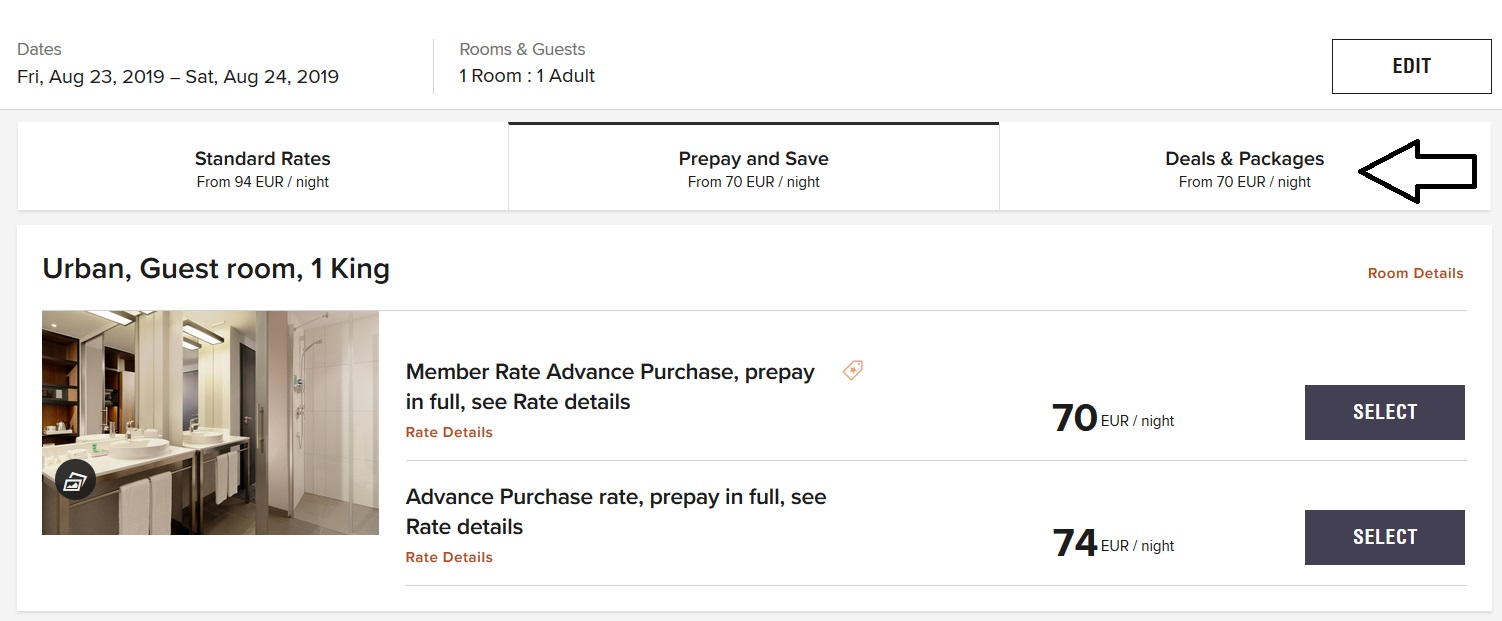Click the 1 Room : 1 Adult text
Viewport: 1502px width, 621px height.
tap(527, 76)
